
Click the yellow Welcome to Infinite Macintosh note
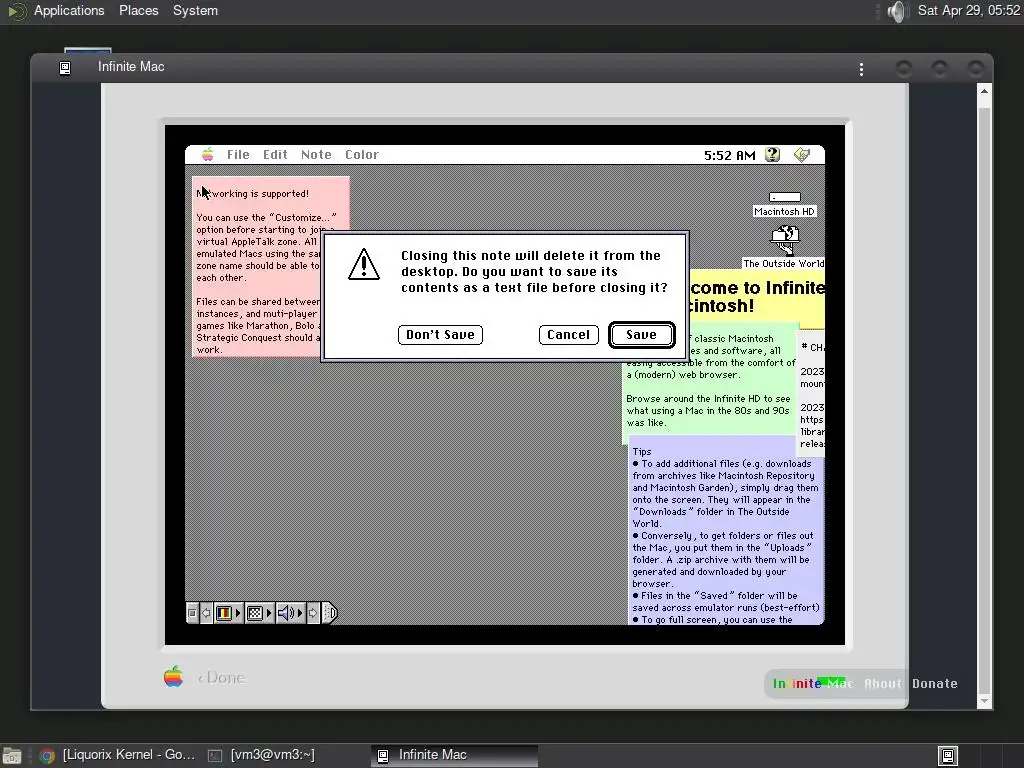(758, 297)
